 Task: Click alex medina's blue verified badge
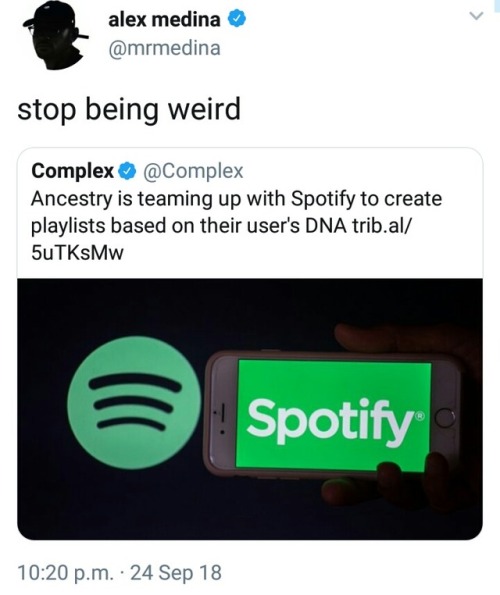[237, 19]
